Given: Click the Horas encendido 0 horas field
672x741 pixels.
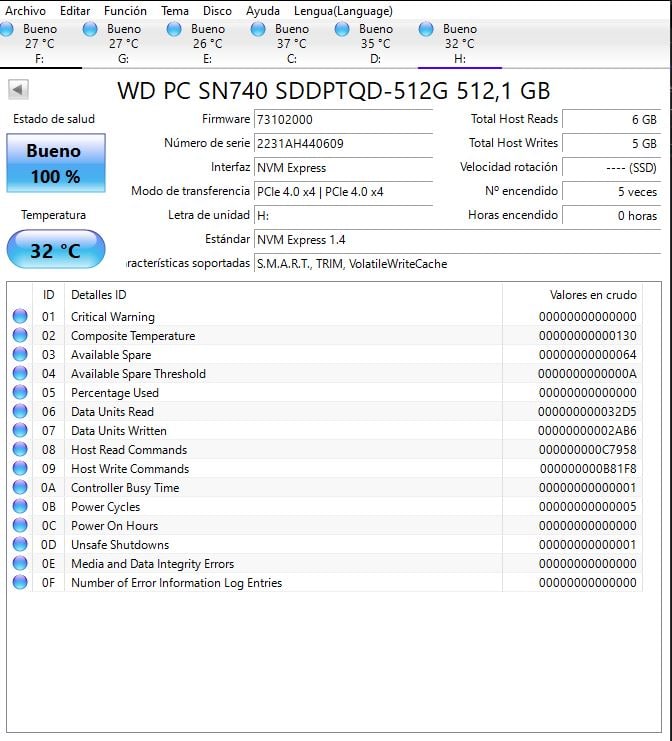Looking at the screenshot, I should 612,216.
